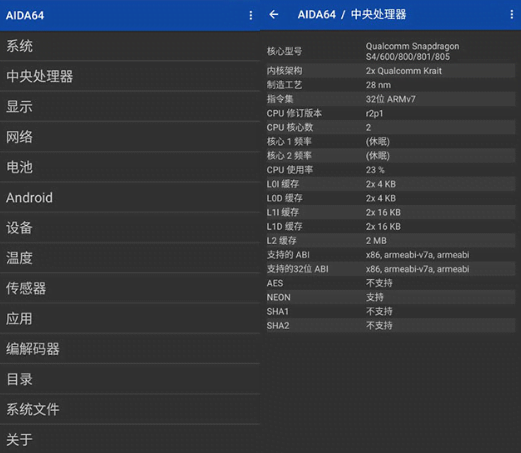Viewport: 521px width, 453px height.
Task: Open the 中央处理器 category in the list
Action: [x=130, y=76]
